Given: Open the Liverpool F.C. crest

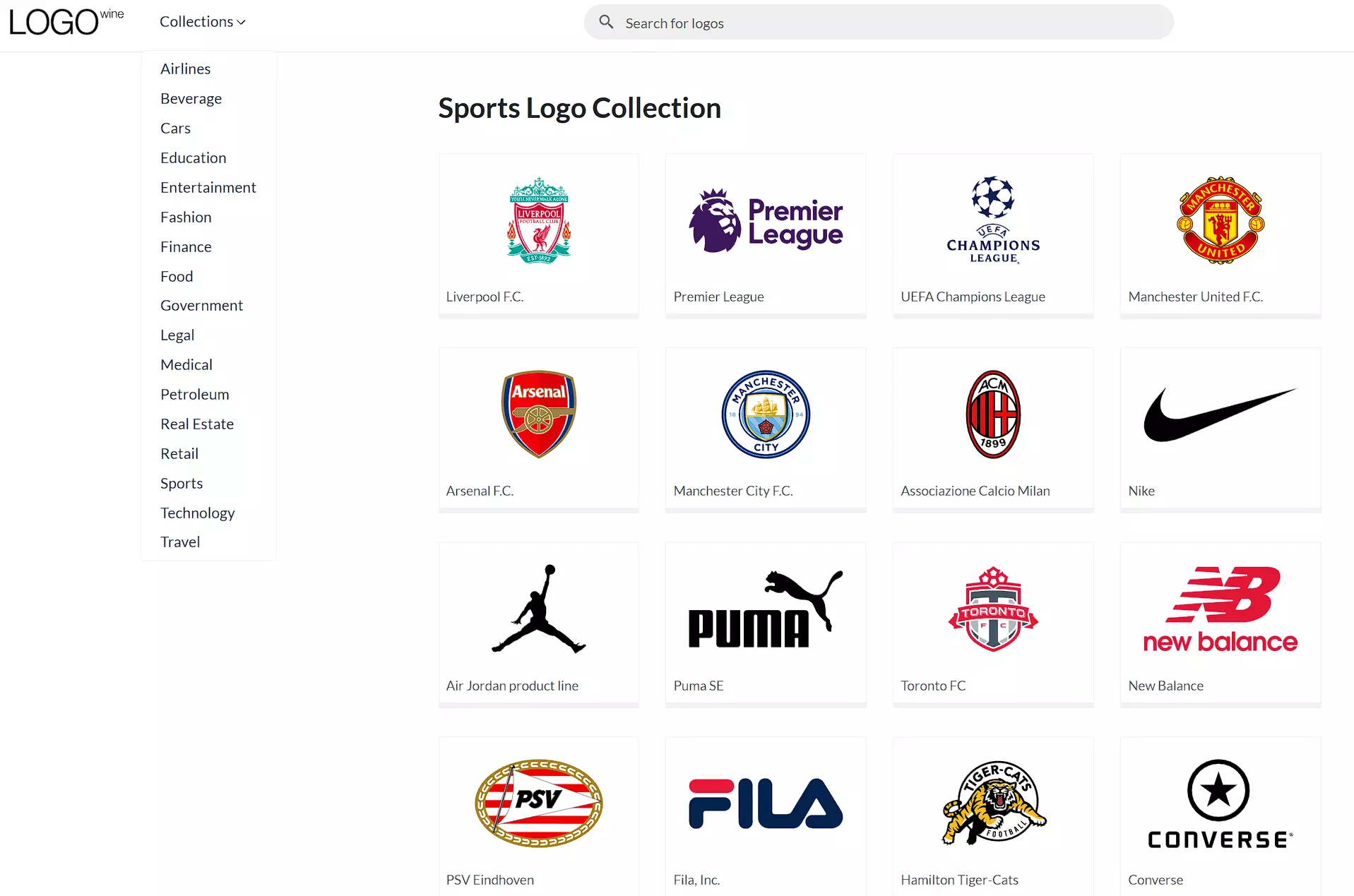Looking at the screenshot, I should tap(538, 220).
